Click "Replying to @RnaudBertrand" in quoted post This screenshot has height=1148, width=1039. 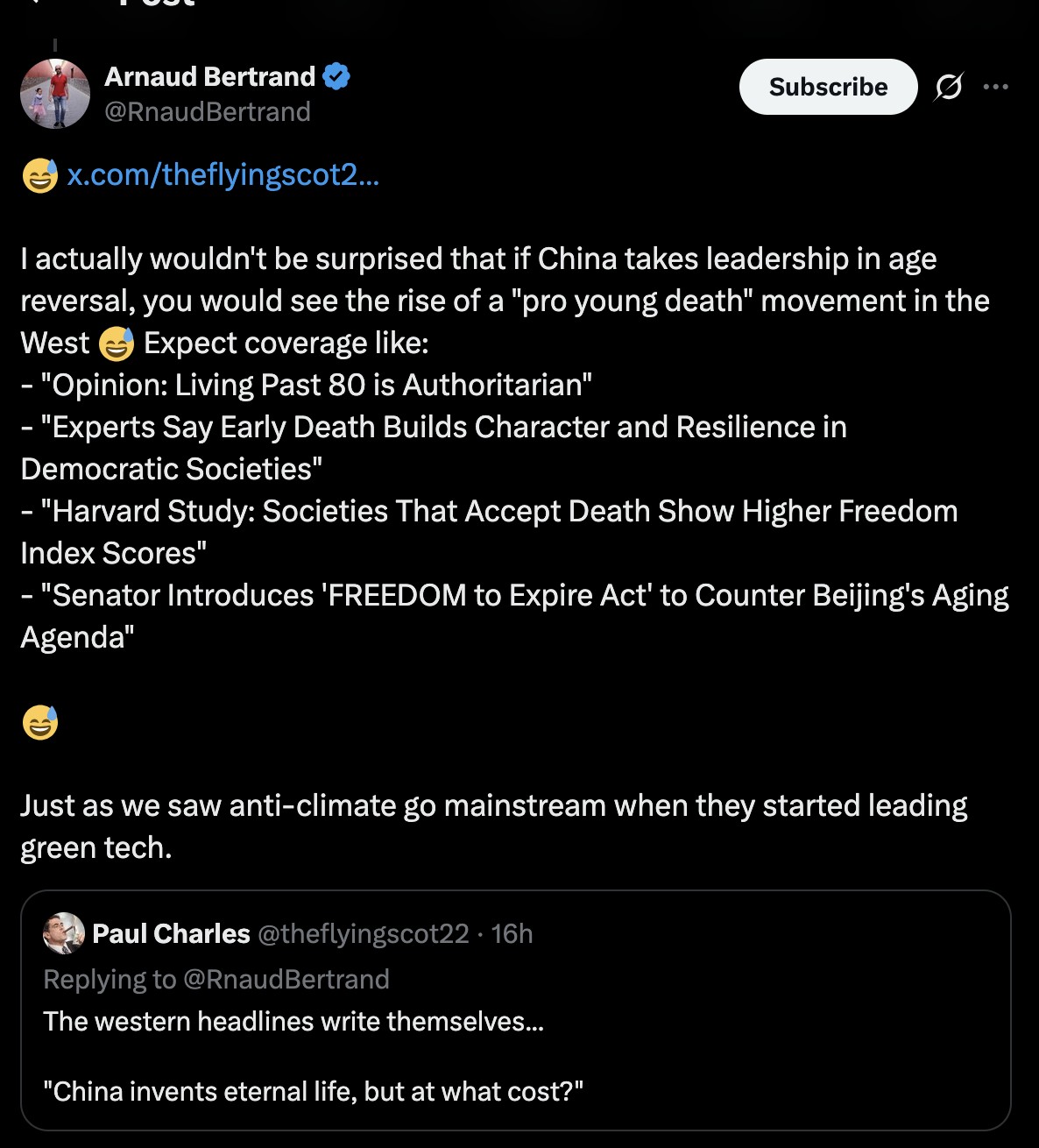click(x=216, y=979)
